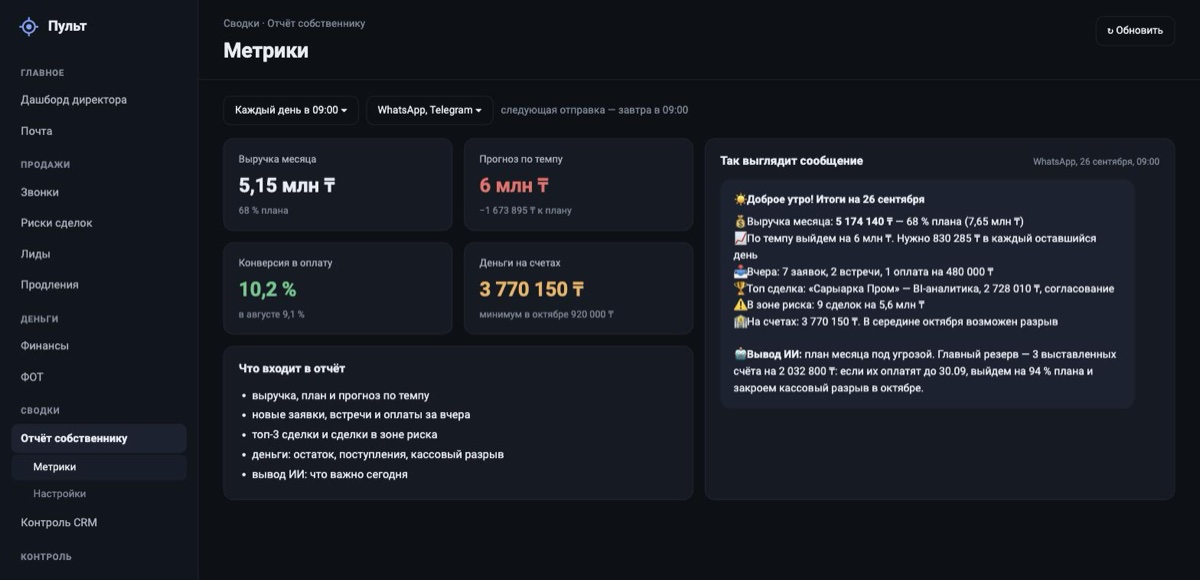
Task: Click the Доброе утро! Итоги на 26 сентября line
Action: click(x=829, y=199)
